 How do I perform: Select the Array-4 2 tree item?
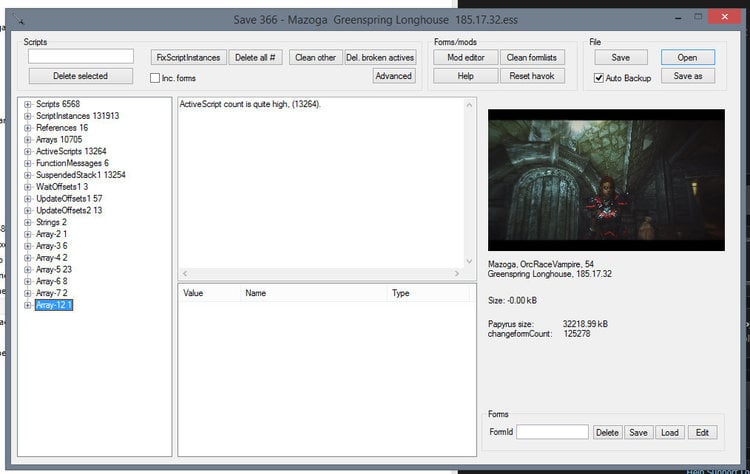(x=52, y=258)
